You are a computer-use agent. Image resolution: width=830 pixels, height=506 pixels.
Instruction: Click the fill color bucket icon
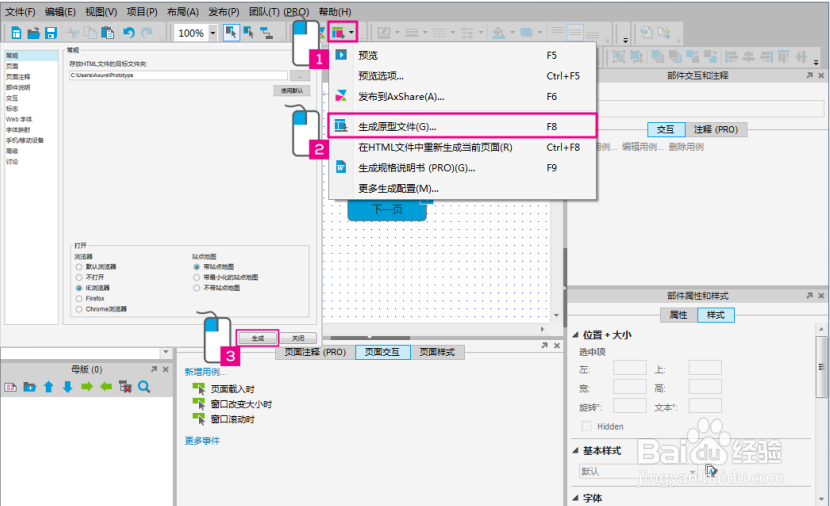(x=499, y=33)
